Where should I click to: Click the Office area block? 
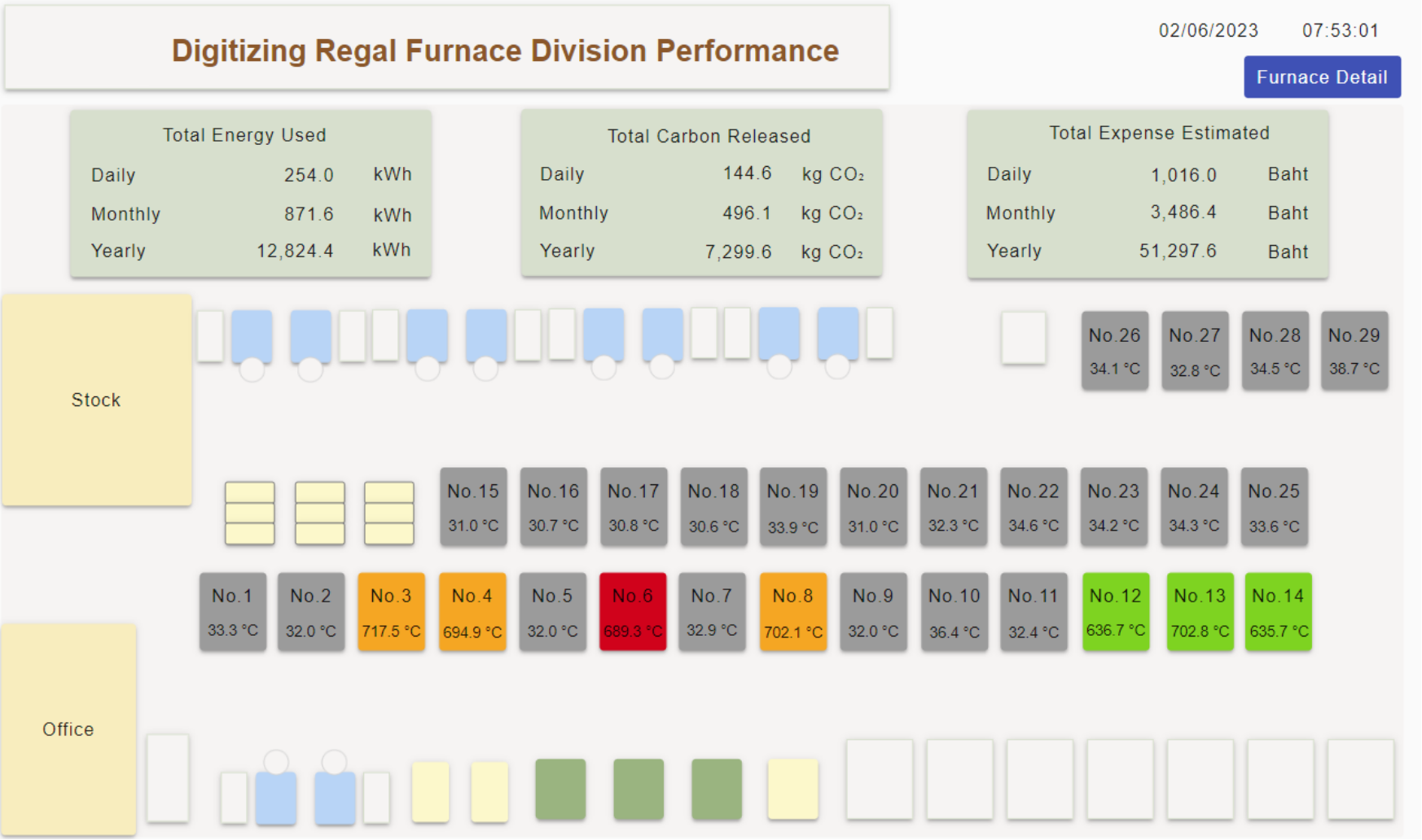coord(68,729)
